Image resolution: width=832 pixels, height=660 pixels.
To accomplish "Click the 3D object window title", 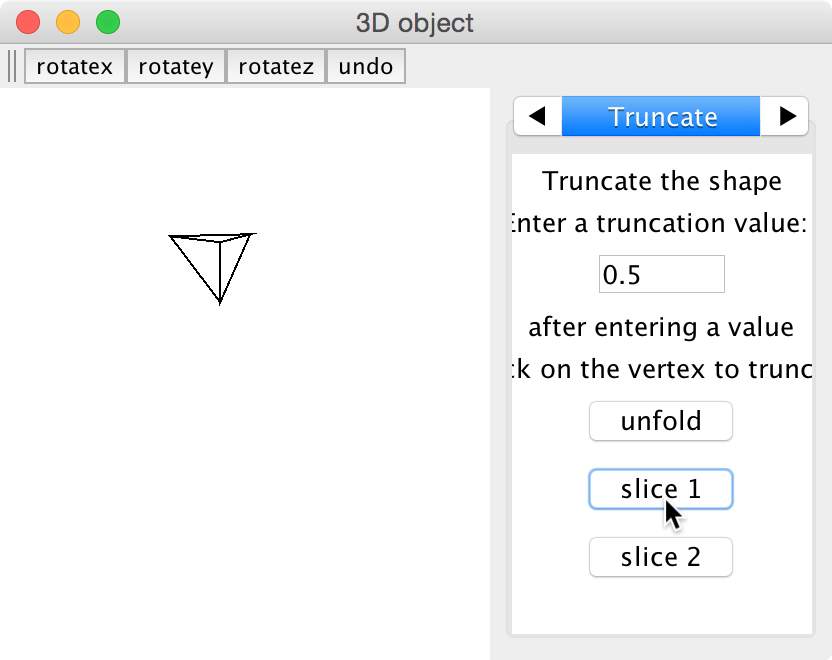I will tap(415, 22).
